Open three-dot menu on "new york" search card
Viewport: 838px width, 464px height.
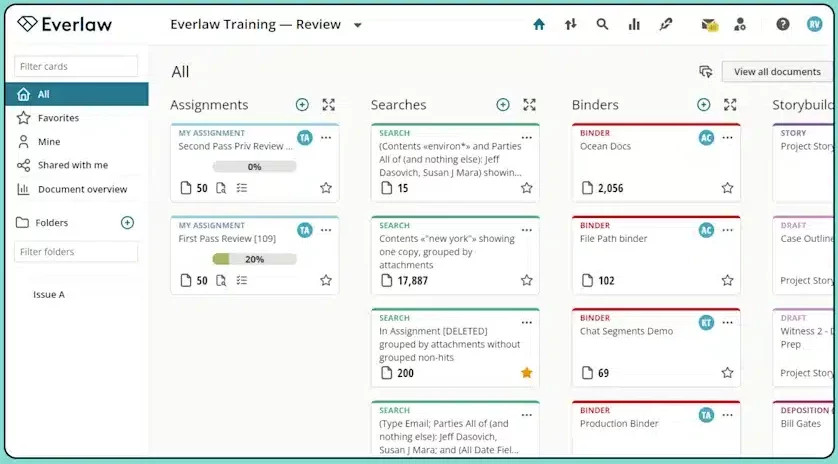coord(527,230)
